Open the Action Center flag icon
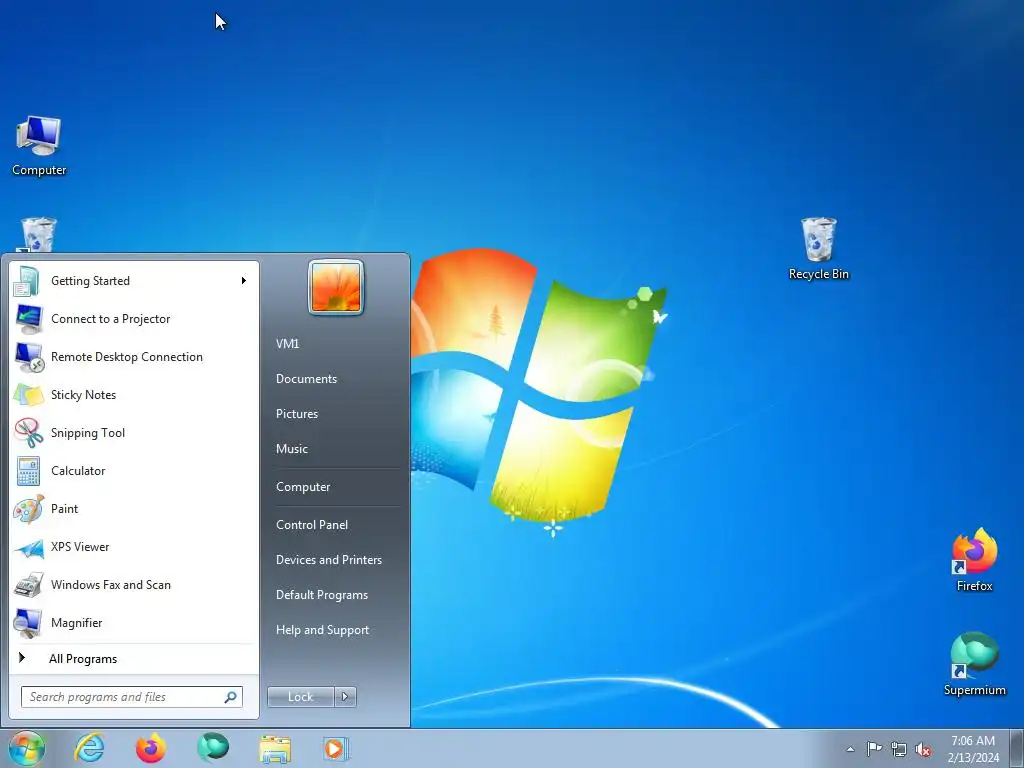Image resolution: width=1024 pixels, height=768 pixels. (874, 749)
